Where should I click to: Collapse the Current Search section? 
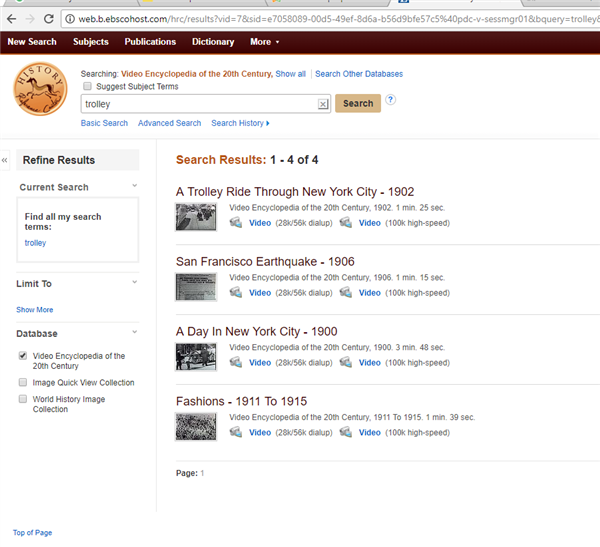pos(135,186)
